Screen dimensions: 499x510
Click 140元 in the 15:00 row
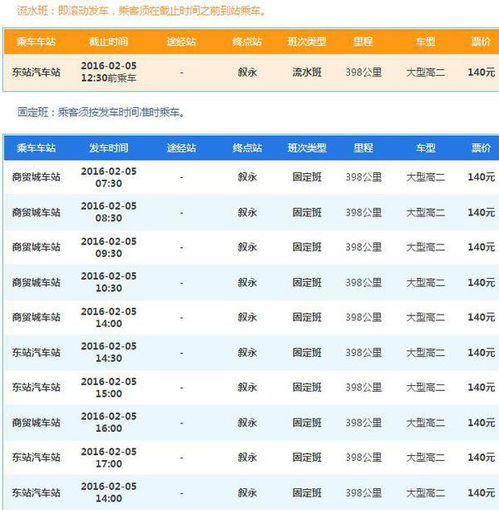tap(481, 387)
